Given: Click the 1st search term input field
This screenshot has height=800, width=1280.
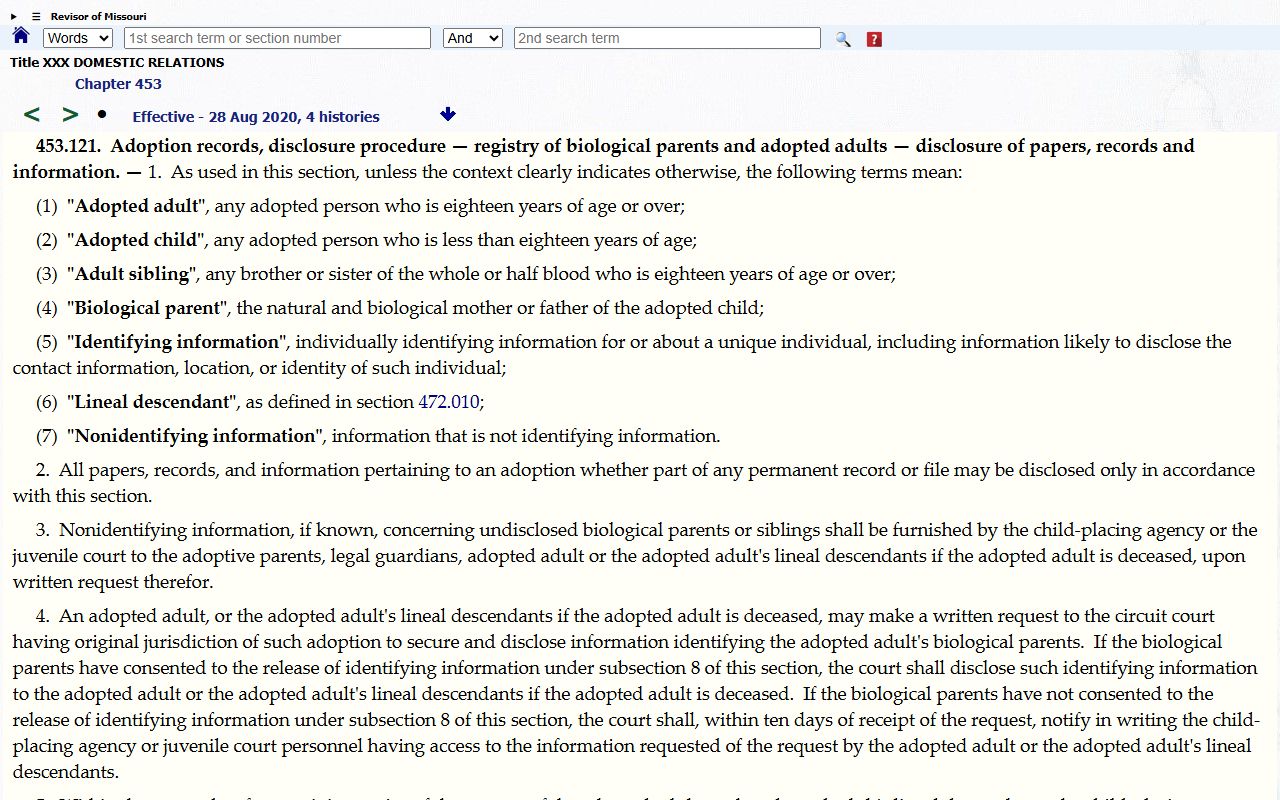Looking at the screenshot, I should click(277, 38).
